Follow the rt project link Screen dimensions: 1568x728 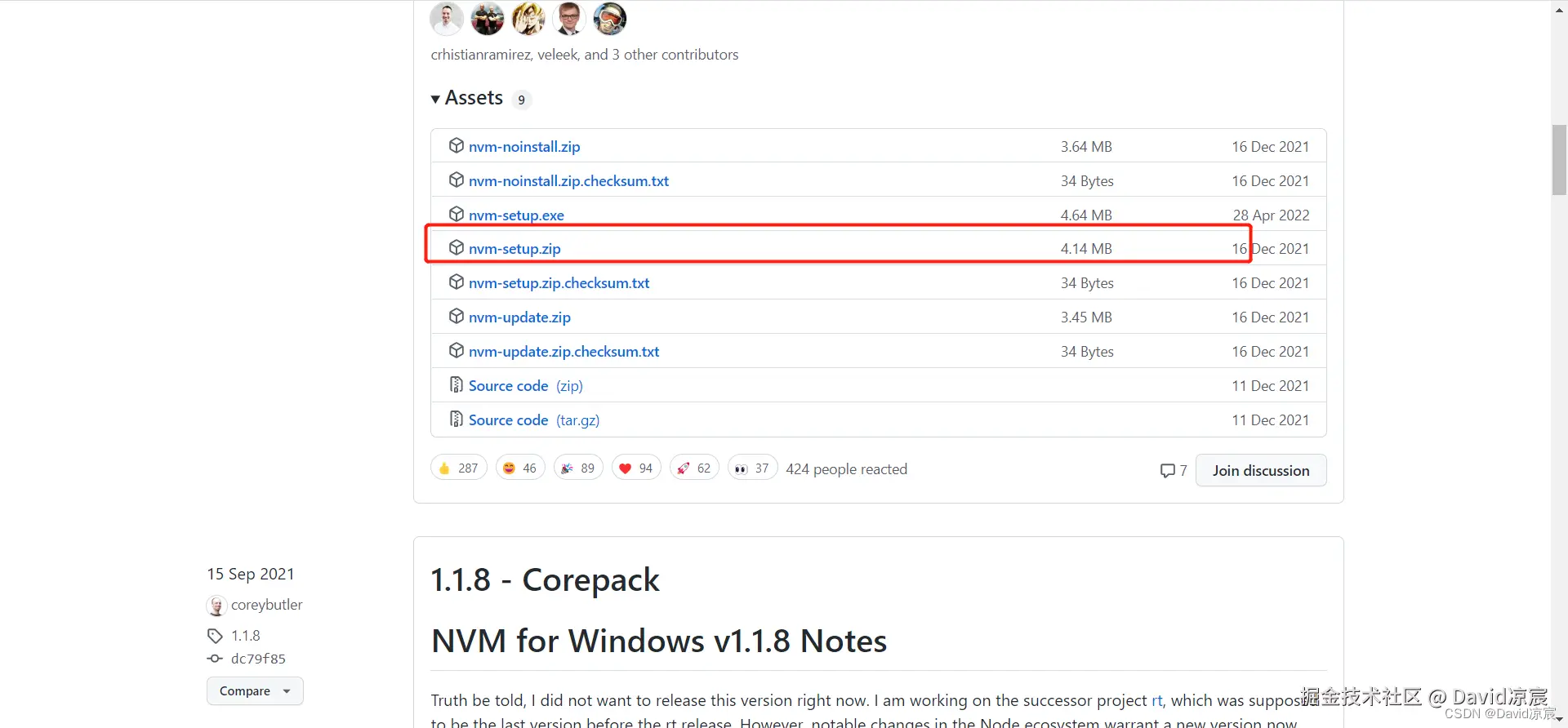tap(1156, 700)
